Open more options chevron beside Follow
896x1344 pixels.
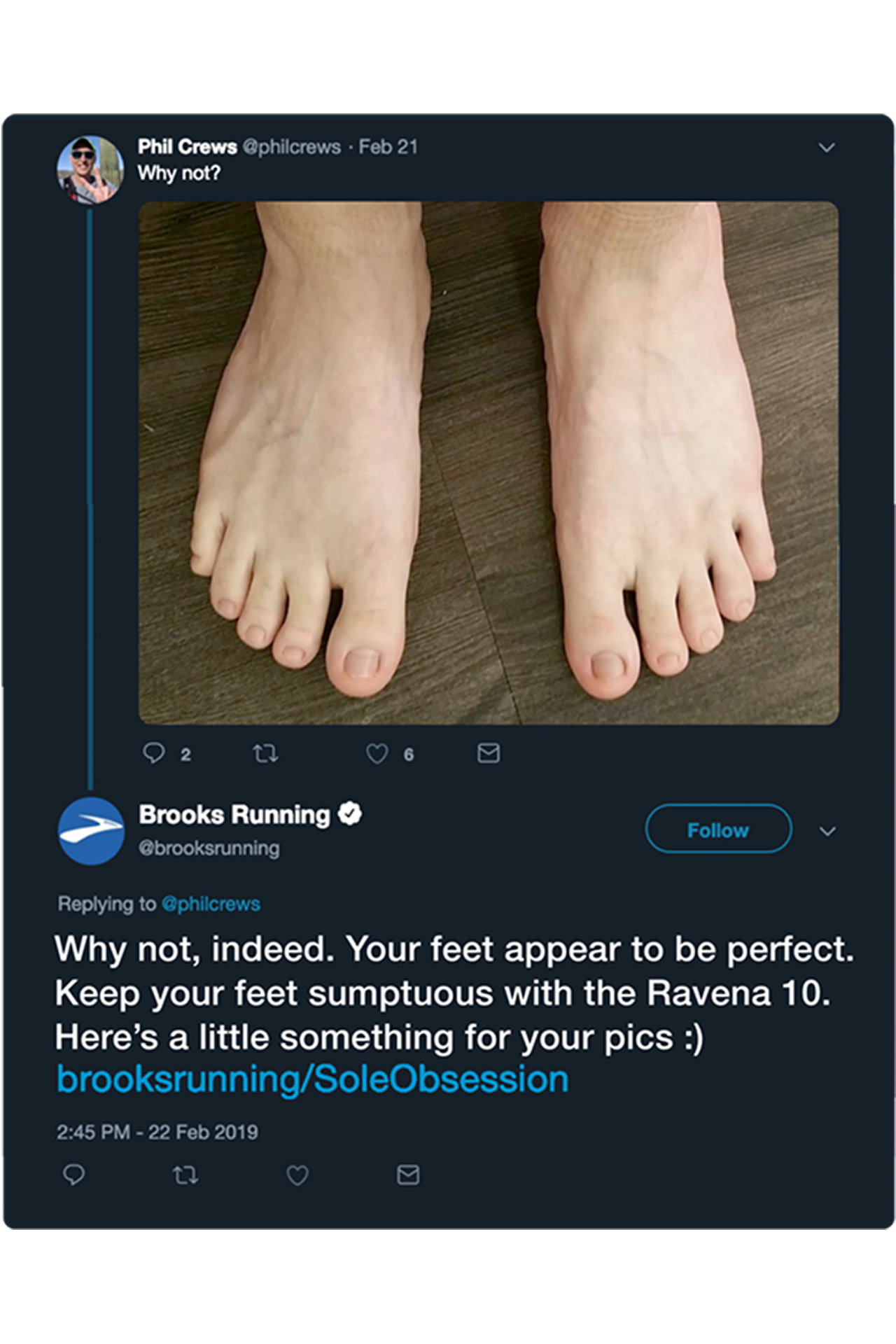[827, 831]
